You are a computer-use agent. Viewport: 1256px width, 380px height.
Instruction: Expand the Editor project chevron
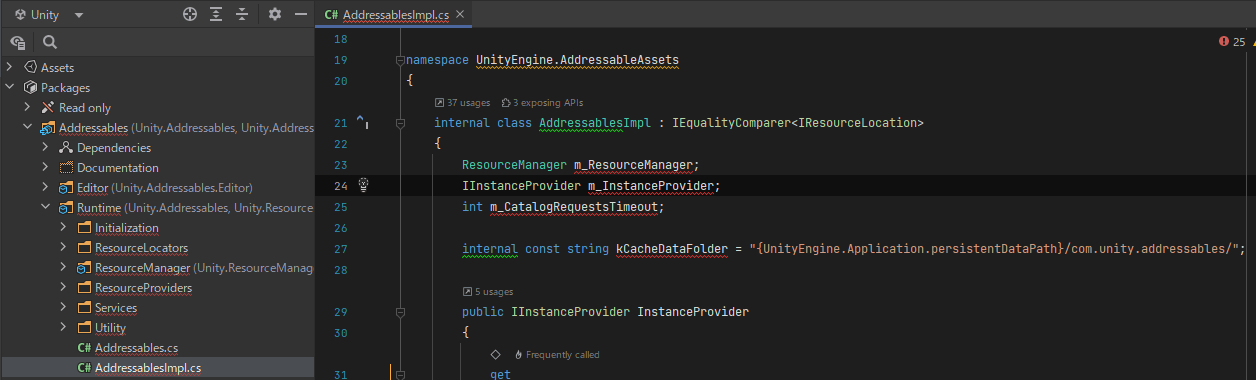(x=46, y=187)
